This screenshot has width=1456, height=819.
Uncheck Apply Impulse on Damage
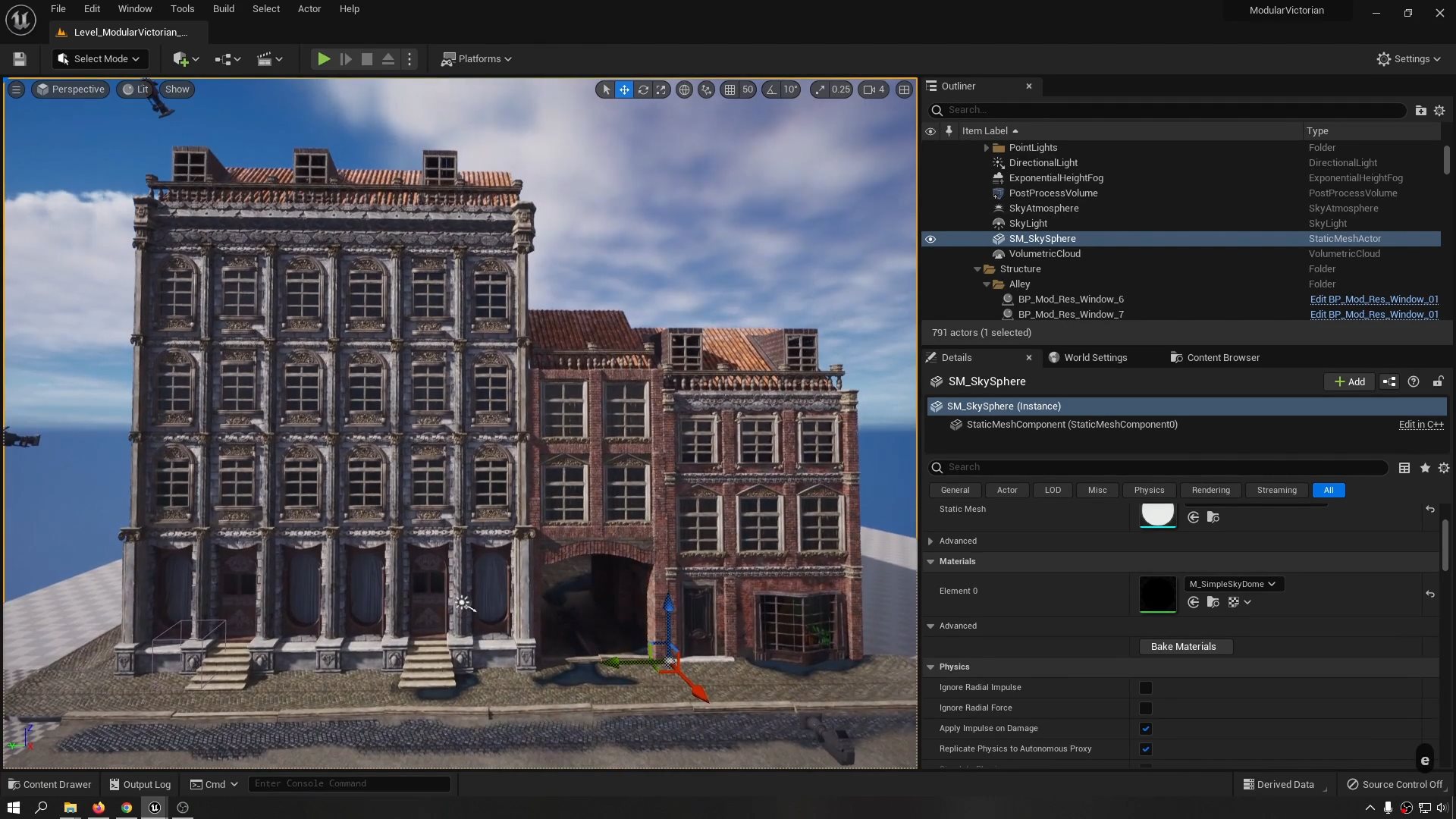pyautogui.click(x=1145, y=729)
